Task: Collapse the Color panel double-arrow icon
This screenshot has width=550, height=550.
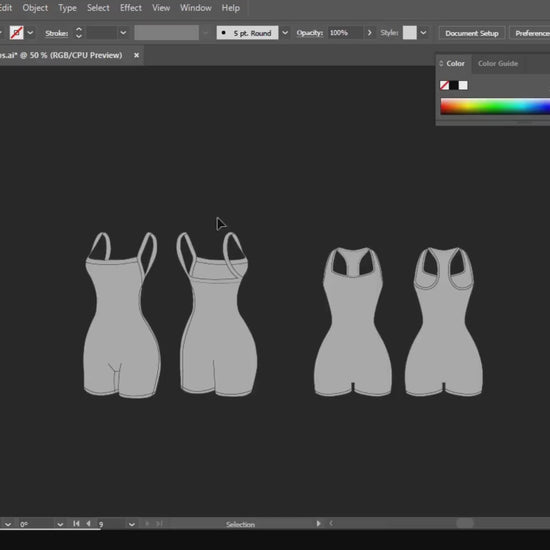Action: [441, 63]
